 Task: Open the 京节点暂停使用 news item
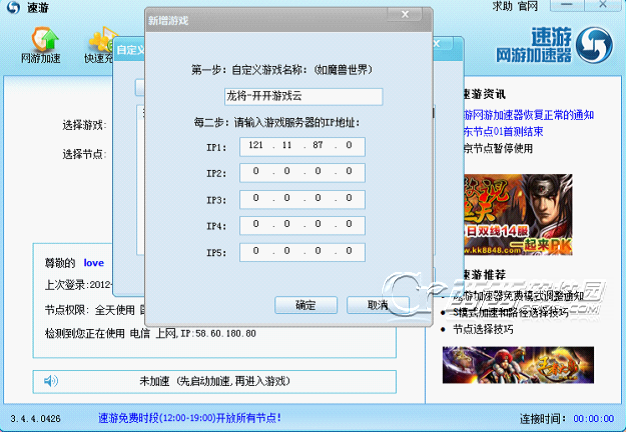pos(498,149)
